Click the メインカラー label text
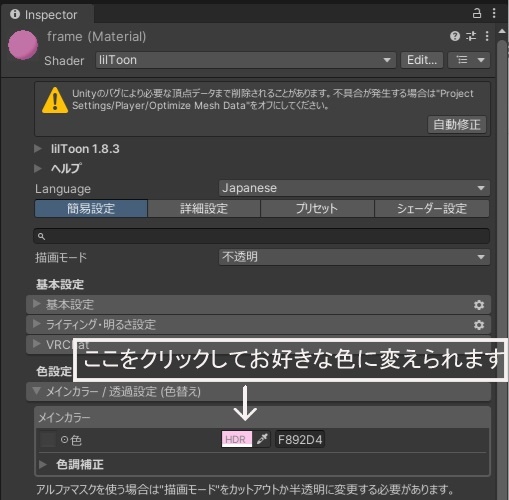509x500 pixels. (64, 417)
